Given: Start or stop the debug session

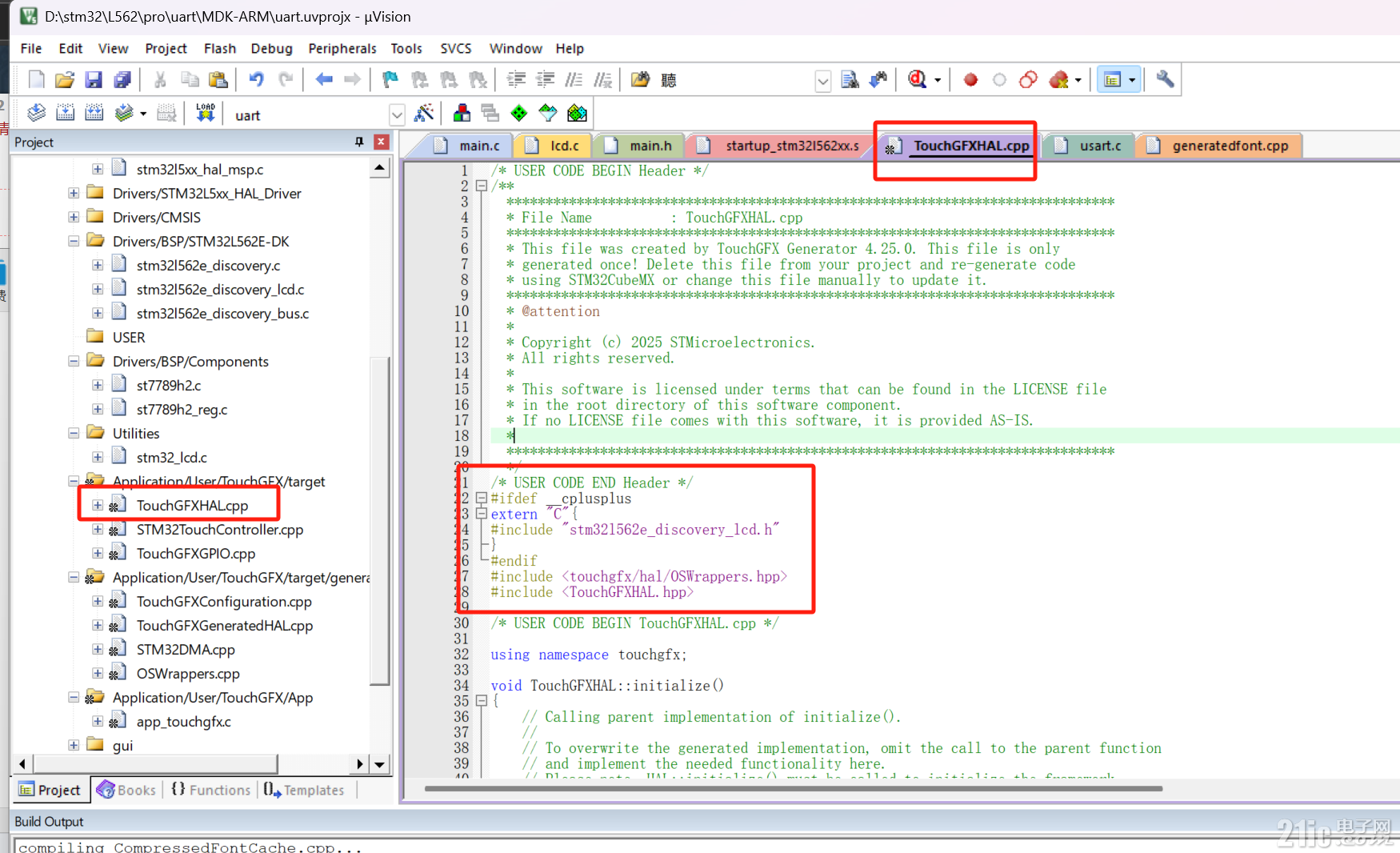Looking at the screenshot, I should (918, 79).
